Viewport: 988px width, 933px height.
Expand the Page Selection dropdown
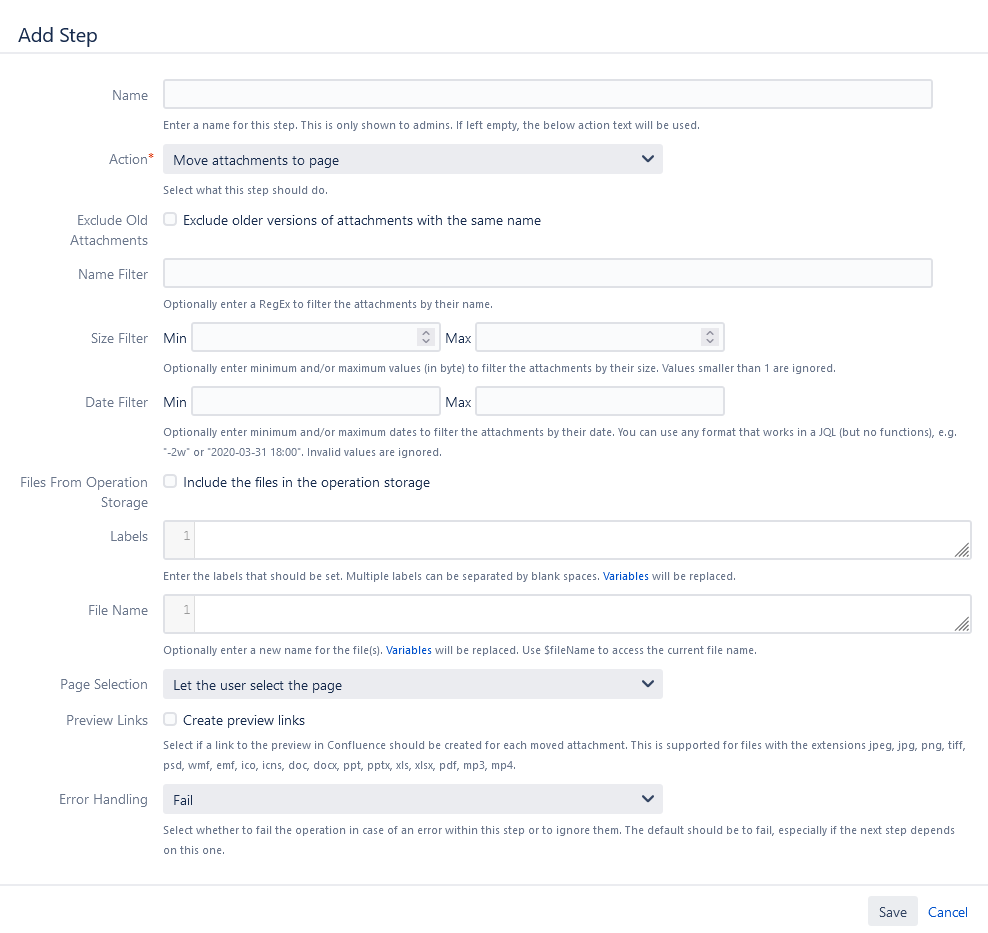point(412,685)
